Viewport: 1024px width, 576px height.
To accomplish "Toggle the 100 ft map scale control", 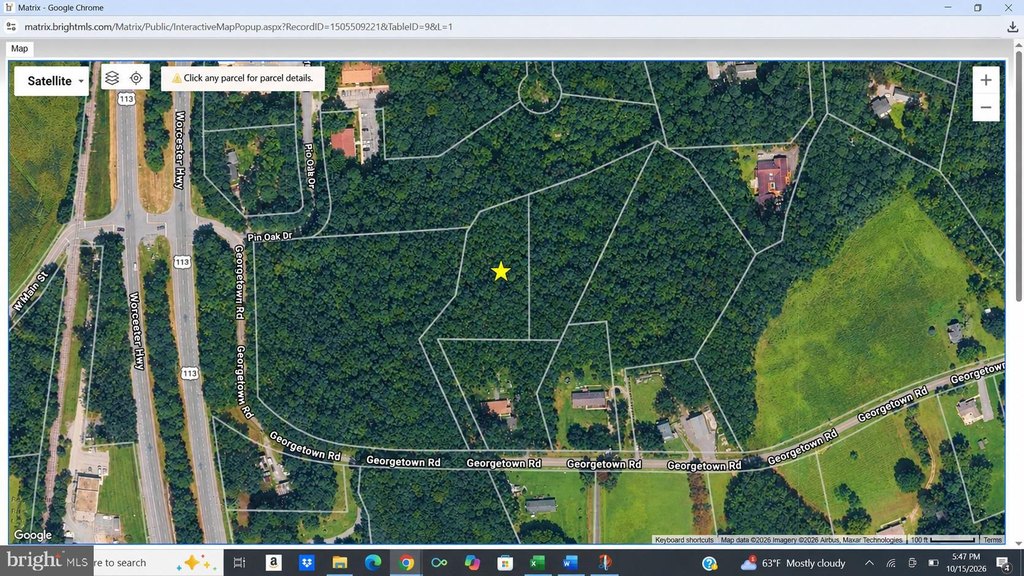I will click(943, 540).
